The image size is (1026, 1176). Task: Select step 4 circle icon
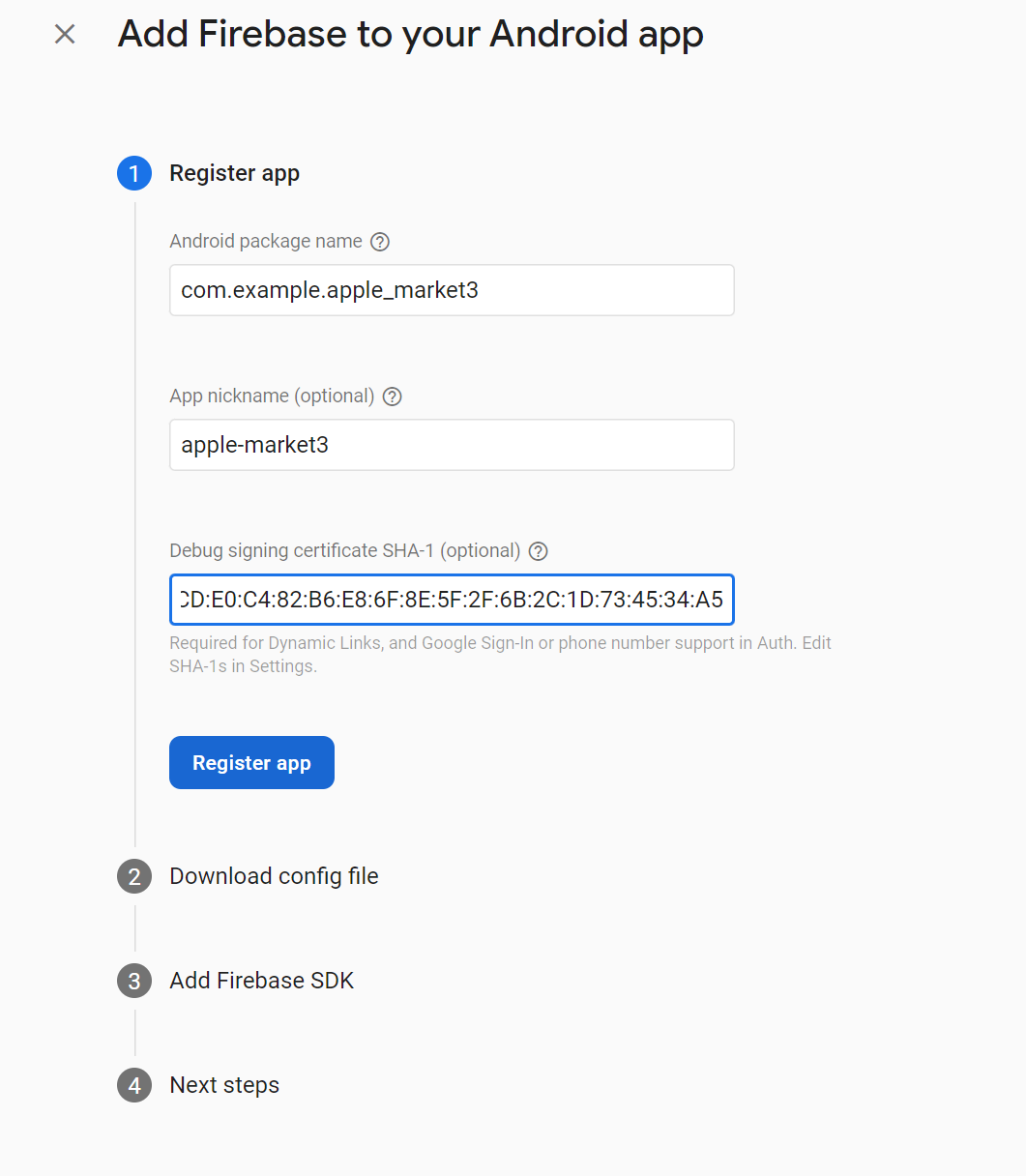(134, 1085)
